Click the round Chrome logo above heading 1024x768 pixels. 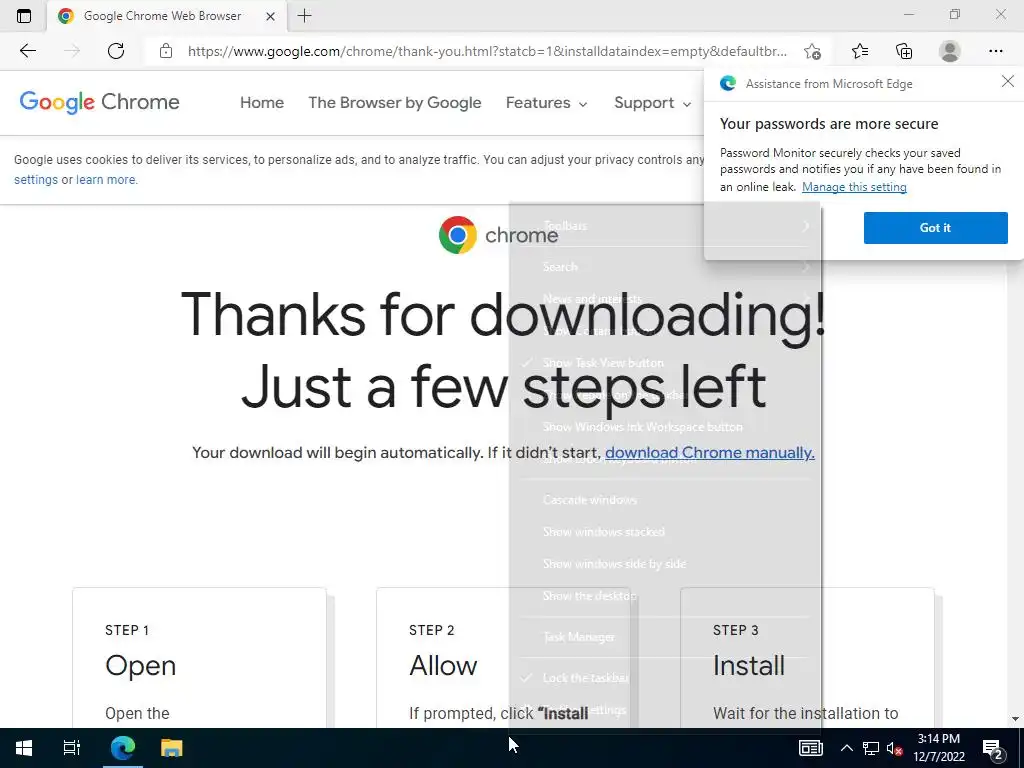458,234
